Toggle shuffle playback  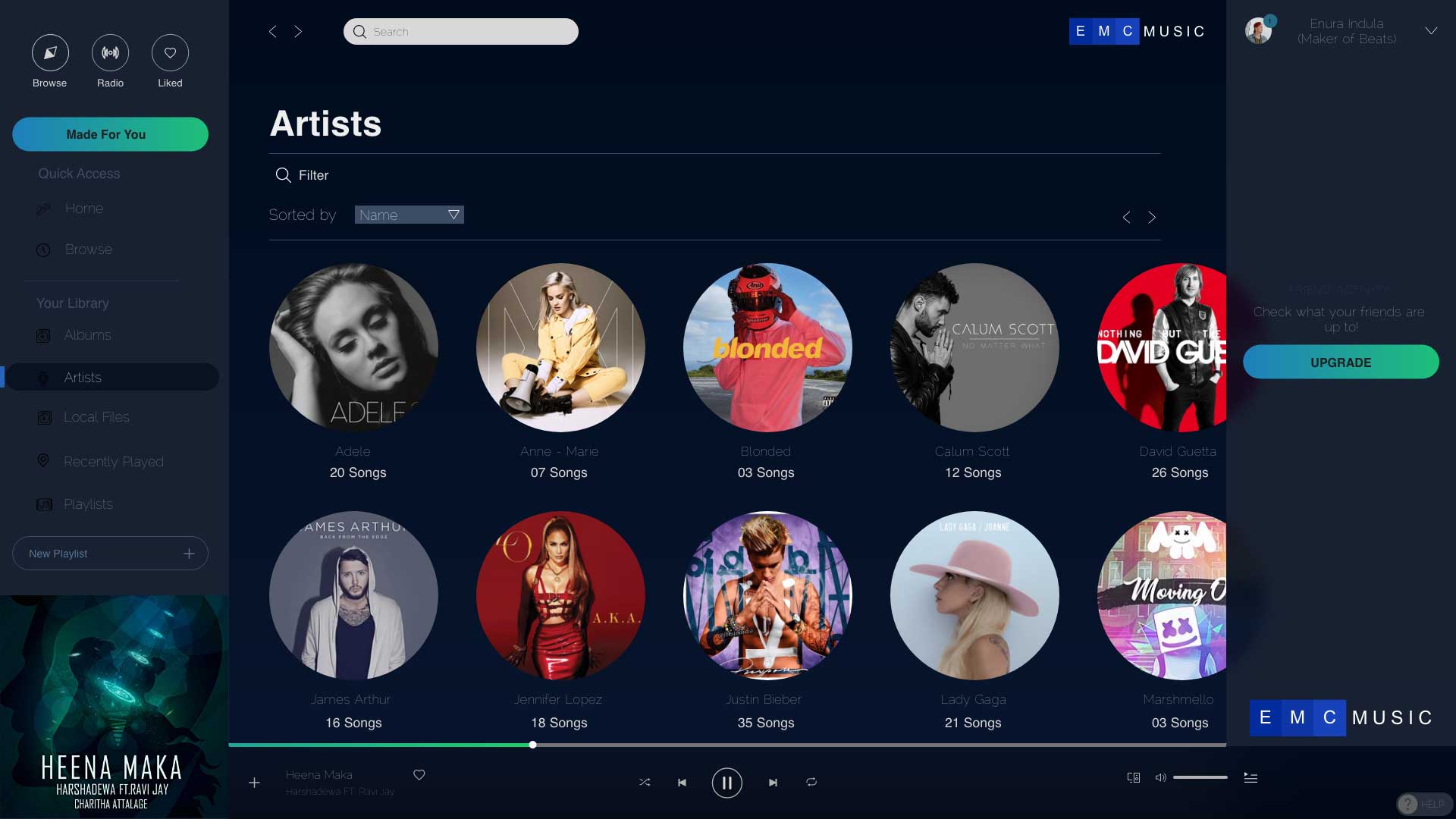tap(645, 782)
